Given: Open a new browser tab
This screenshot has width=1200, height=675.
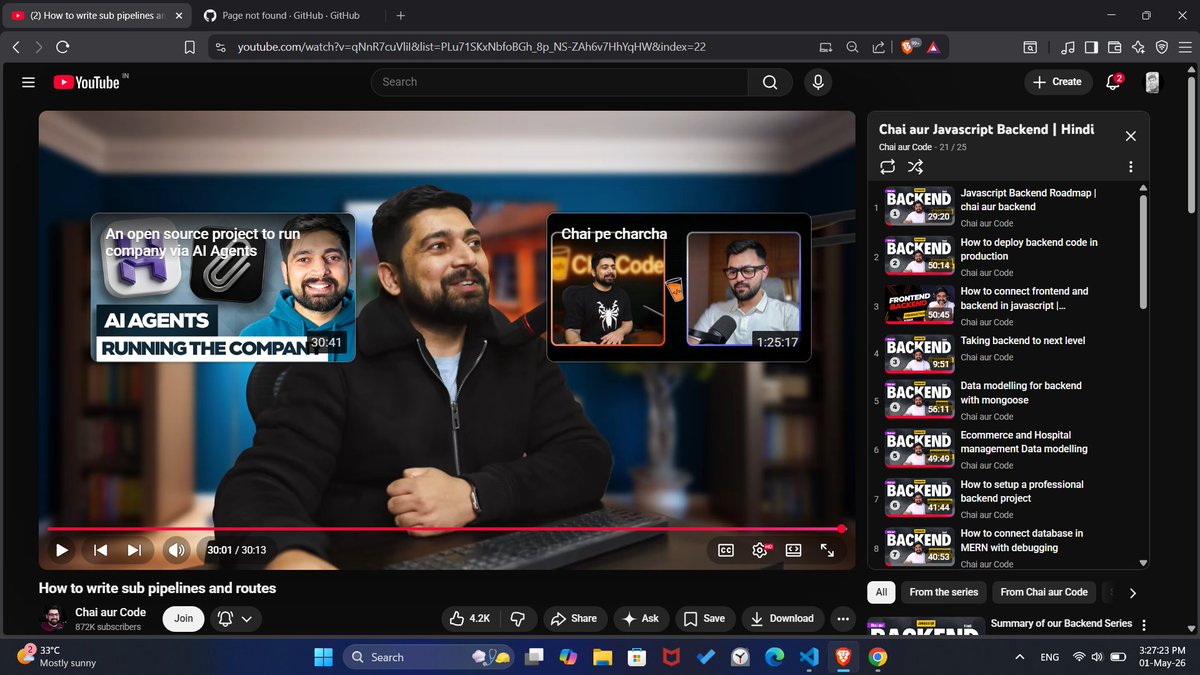Looking at the screenshot, I should tap(401, 16).
